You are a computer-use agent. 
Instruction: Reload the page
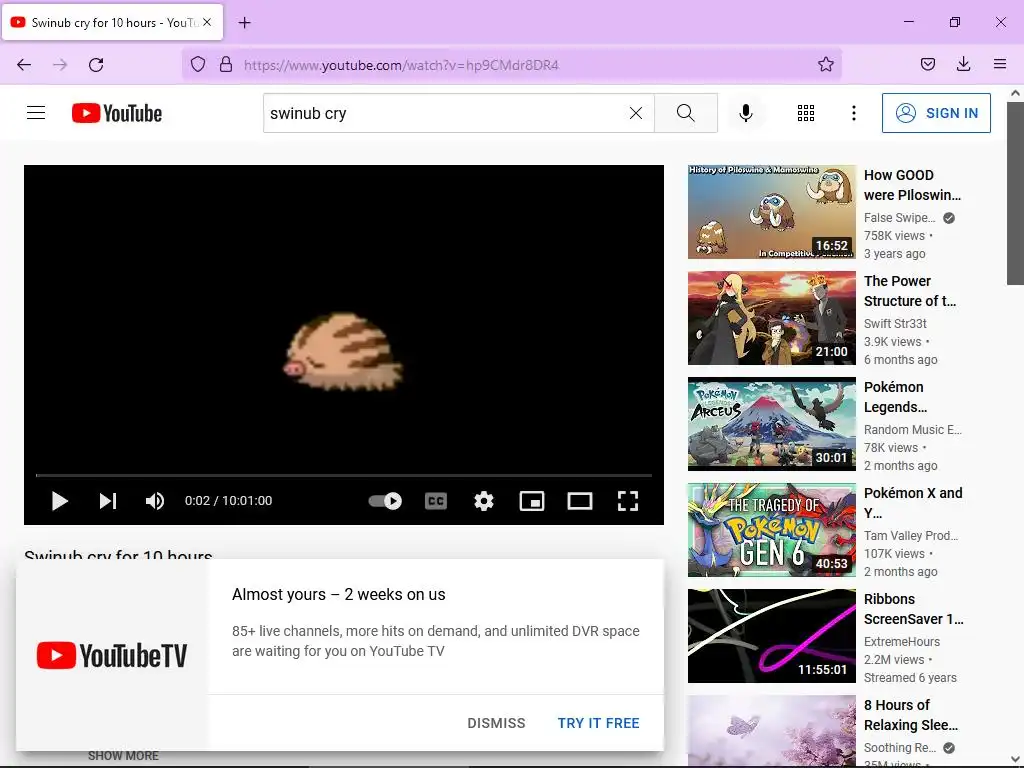point(96,65)
